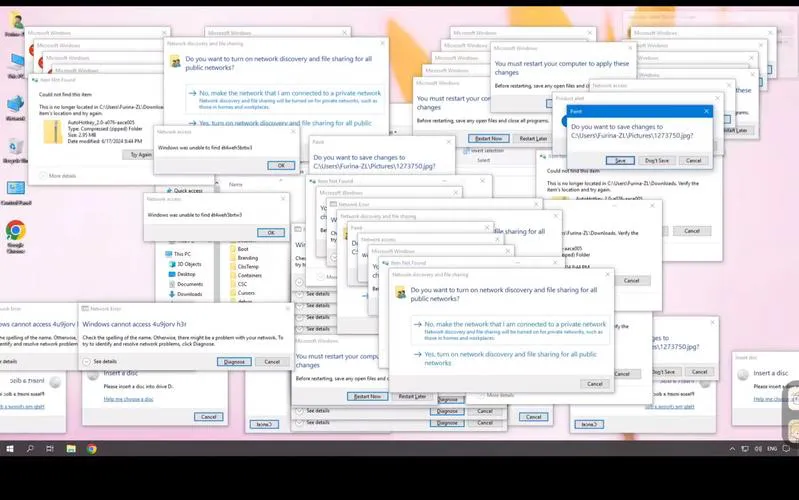Launch Google Chrome from the desktop
Screen dimensions: 799x500
(16, 236)
